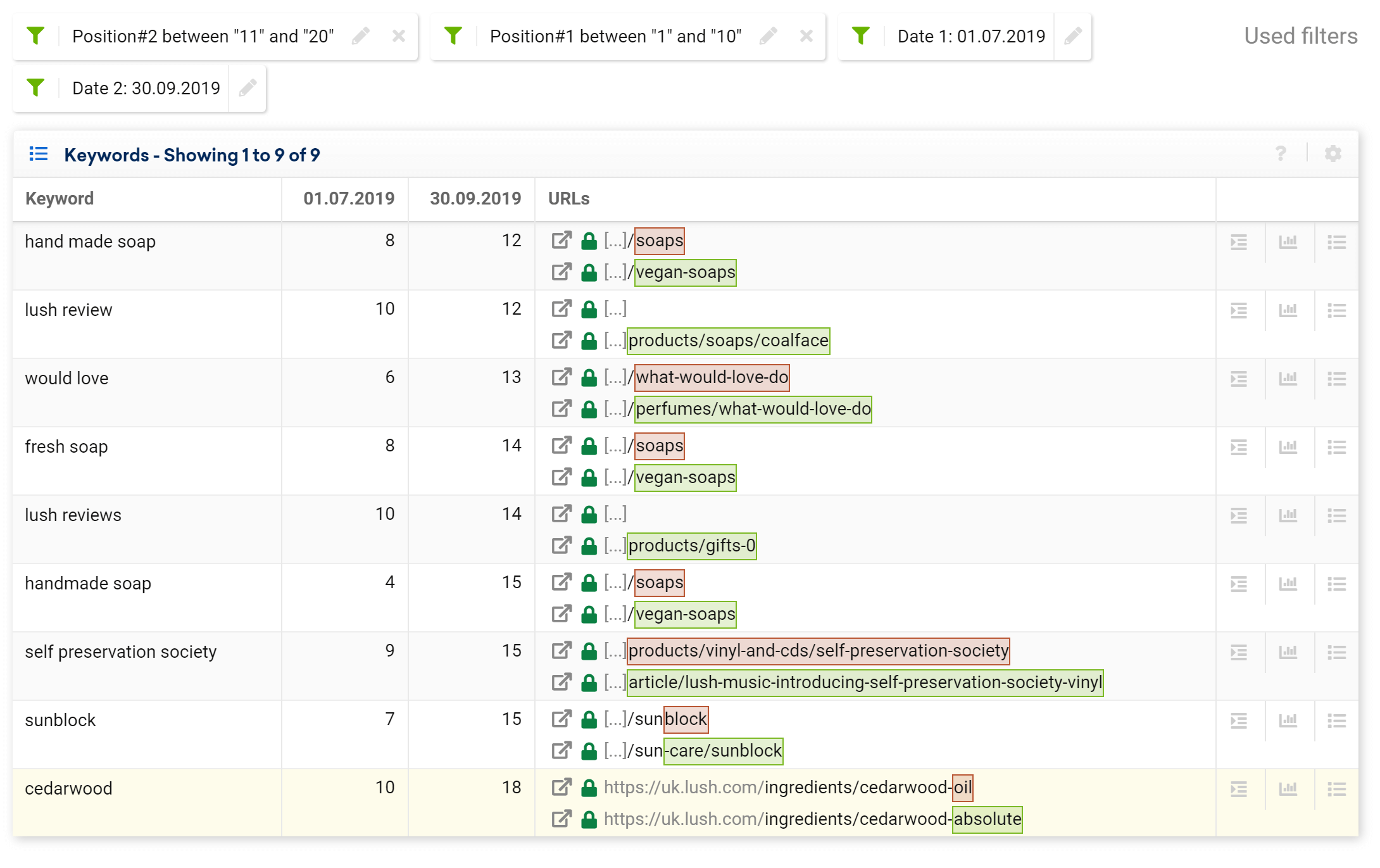Show SERP list for would love row
Viewport: 1380px width, 868px height.
click(1239, 379)
